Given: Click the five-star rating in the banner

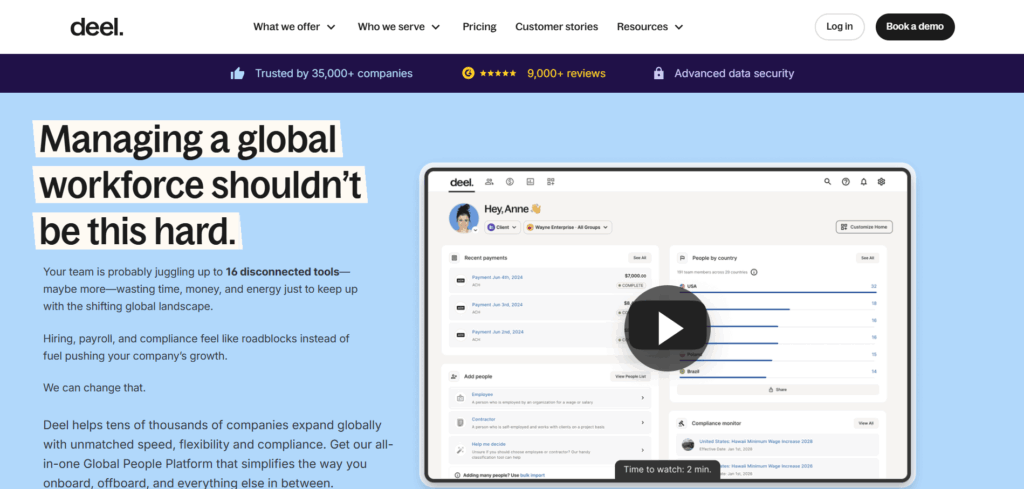Looking at the screenshot, I should [498, 74].
